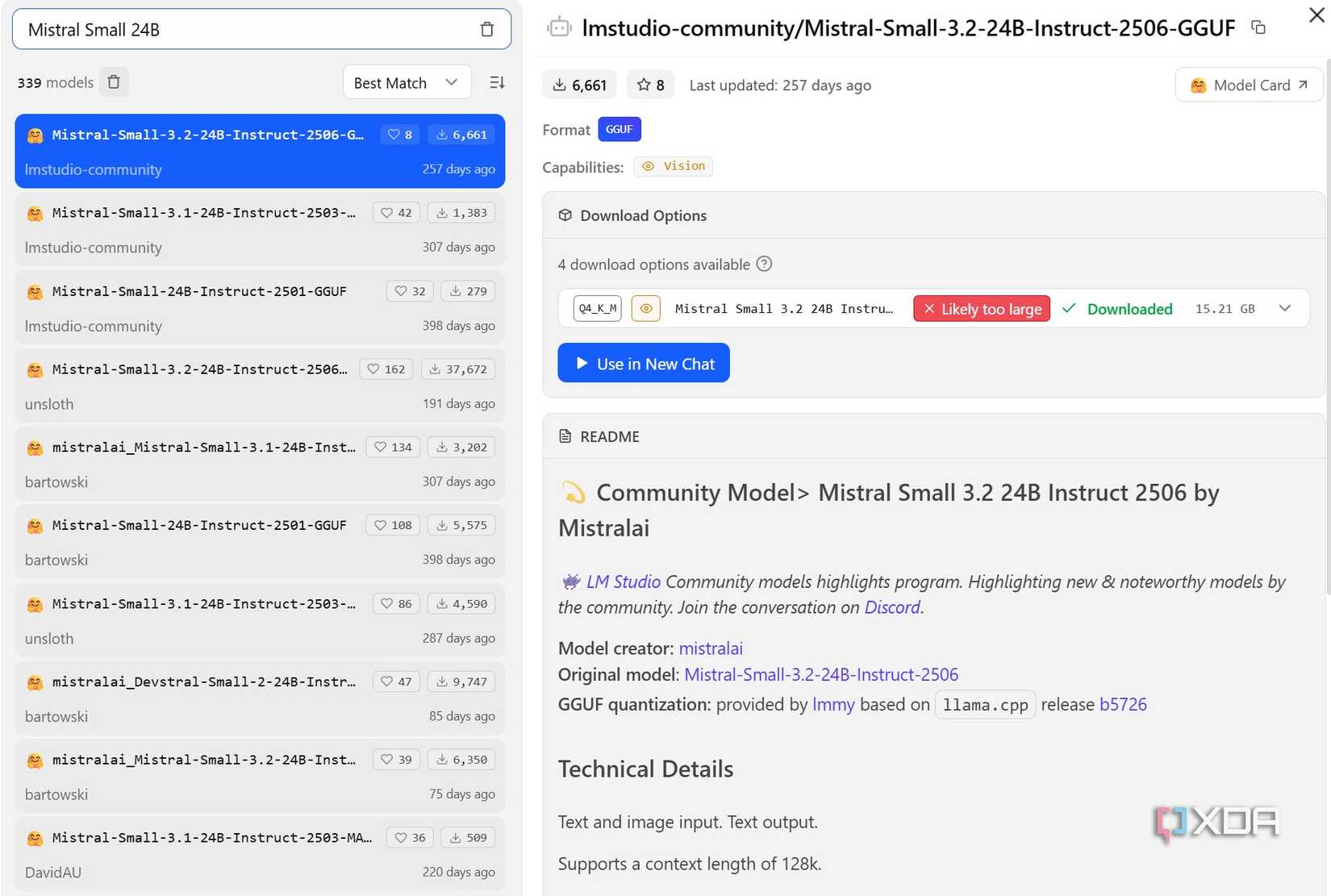Click the trash icon next to 339 models
The width and height of the screenshot is (1331, 896).
click(114, 82)
